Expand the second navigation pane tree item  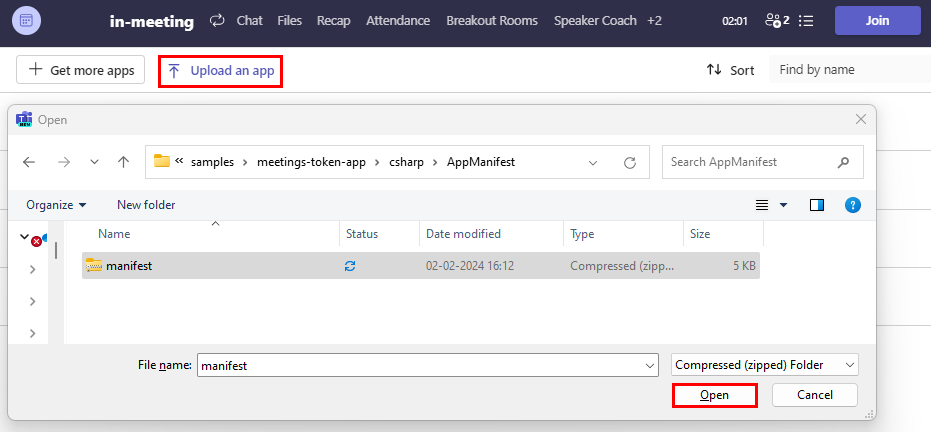pos(33,270)
